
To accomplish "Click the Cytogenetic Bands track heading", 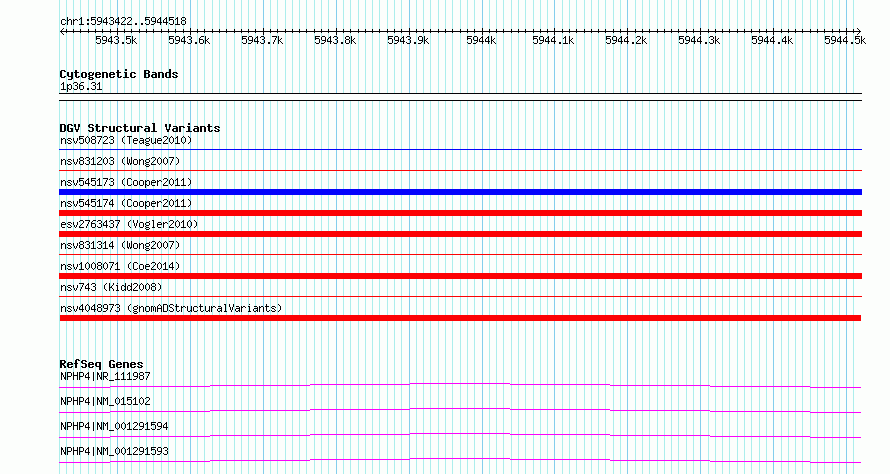I will pyautogui.click(x=119, y=74).
